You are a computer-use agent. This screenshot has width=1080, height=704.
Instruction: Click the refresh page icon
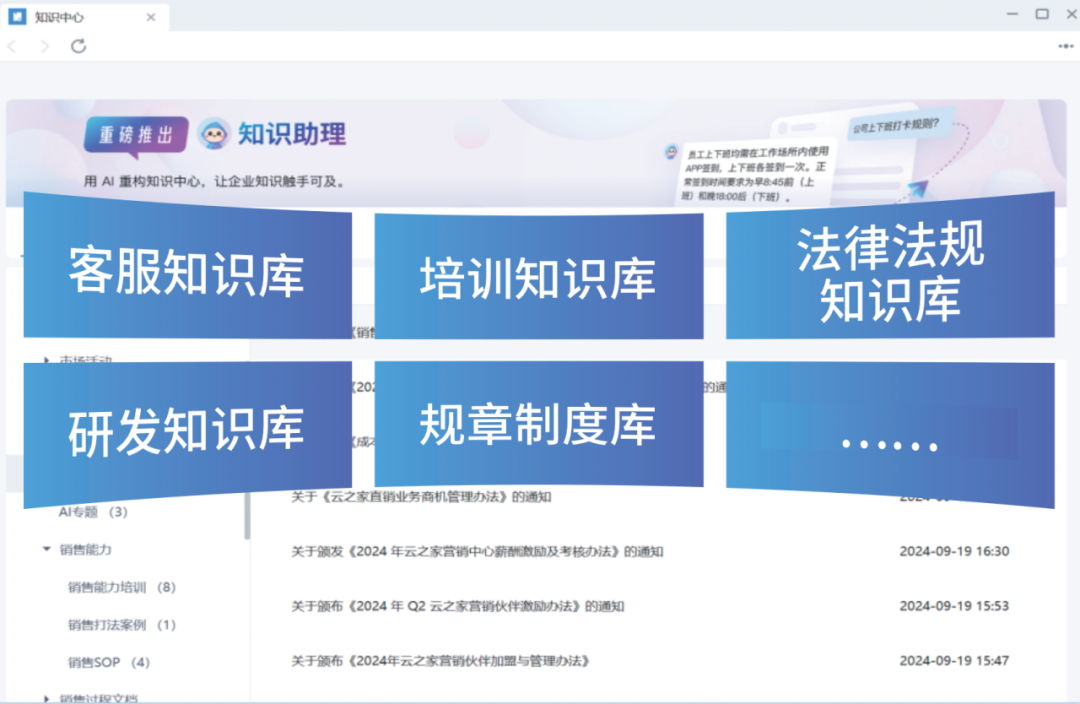(78, 46)
